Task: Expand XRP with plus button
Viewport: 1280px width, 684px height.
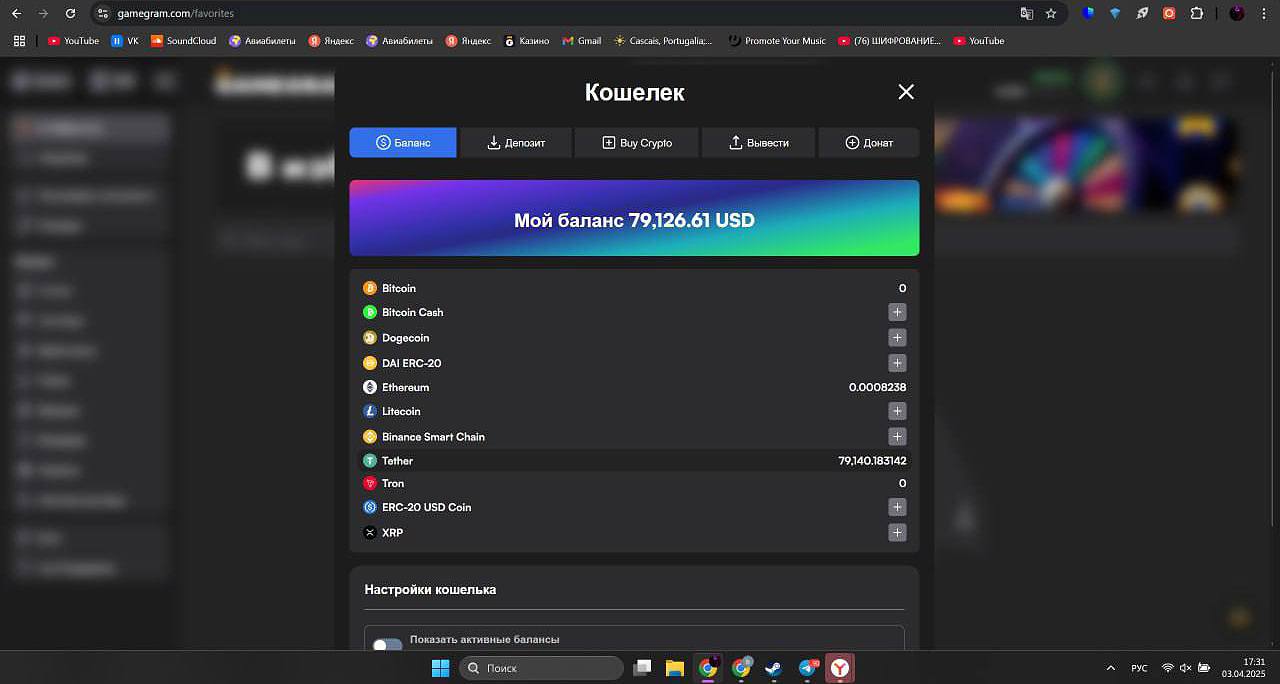Action: tap(897, 533)
